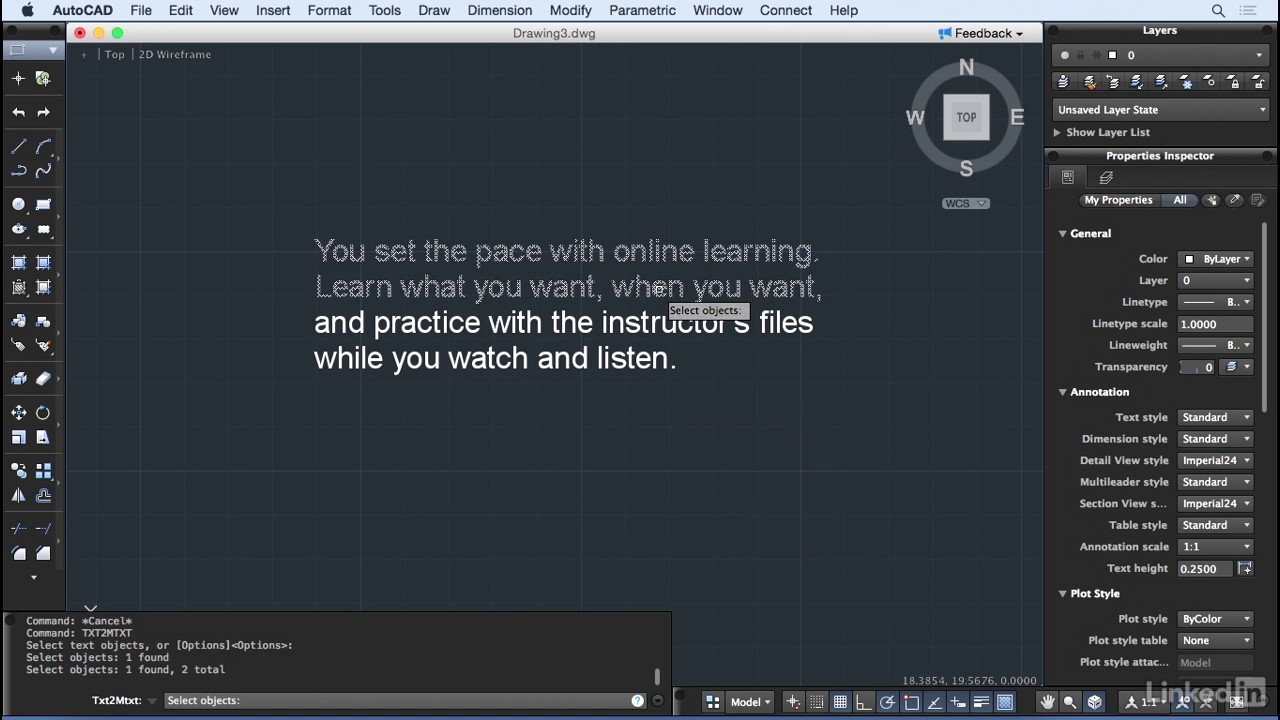Click the TOP face of ViewCube
The height and width of the screenshot is (720, 1280).
click(x=966, y=117)
